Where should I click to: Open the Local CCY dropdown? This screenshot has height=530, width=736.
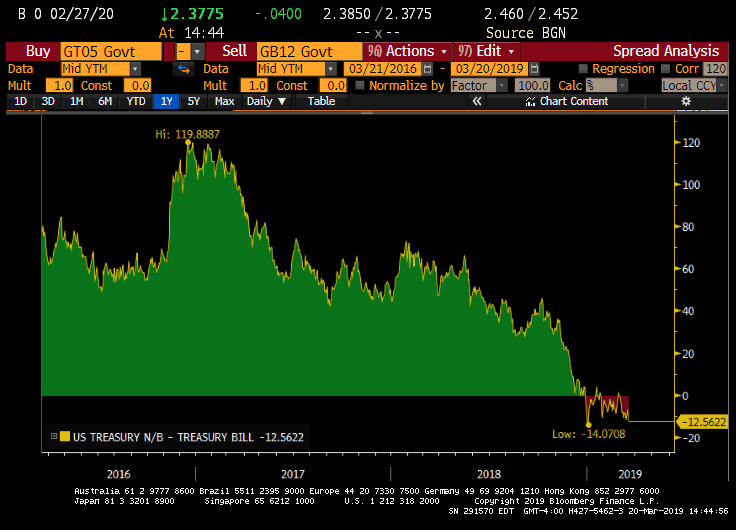click(x=722, y=85)
